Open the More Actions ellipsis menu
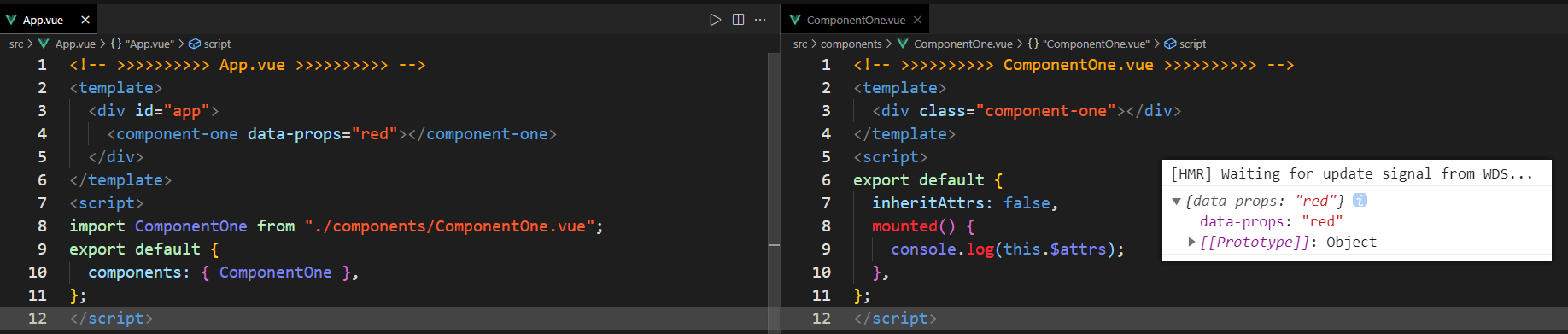The height and width of the screenshot is (334, 1568). (x=760, y=20)
